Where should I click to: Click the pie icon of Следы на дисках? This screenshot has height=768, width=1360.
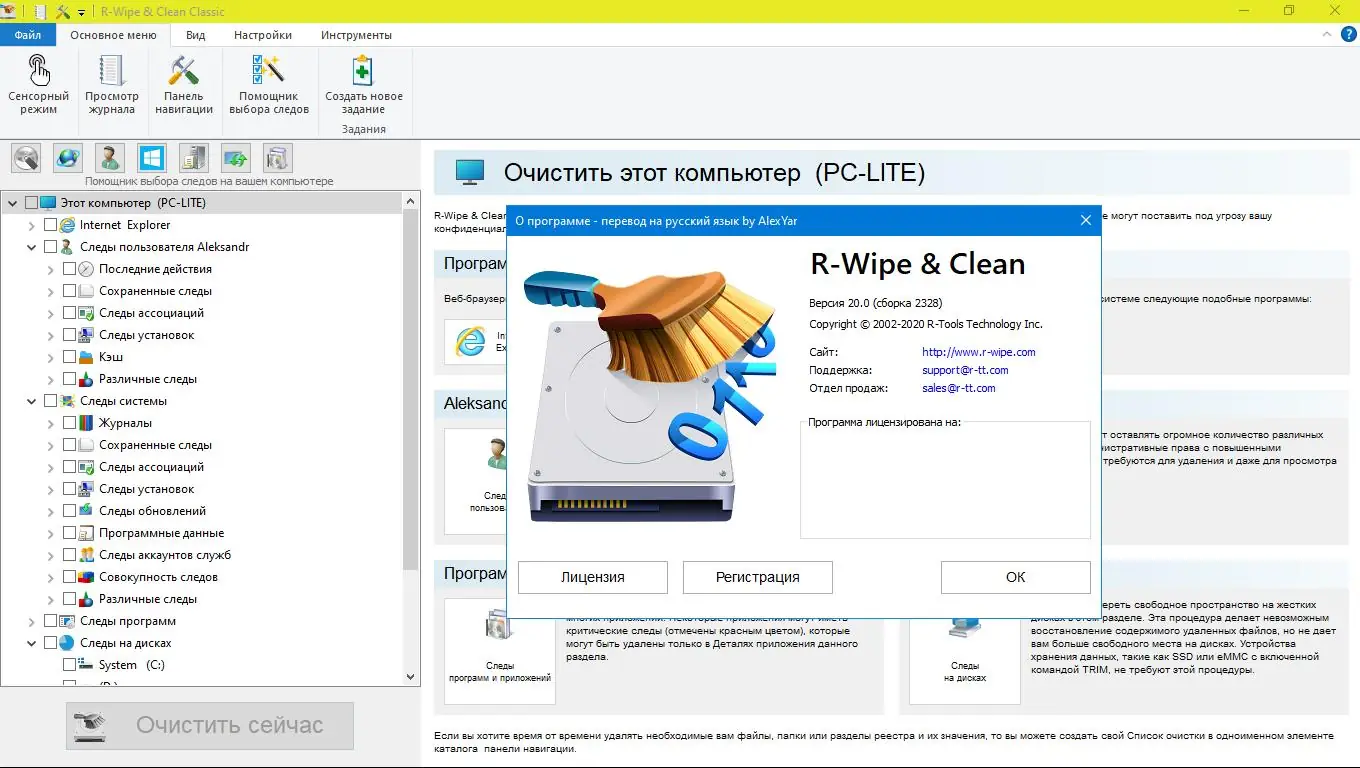point(67,643)
